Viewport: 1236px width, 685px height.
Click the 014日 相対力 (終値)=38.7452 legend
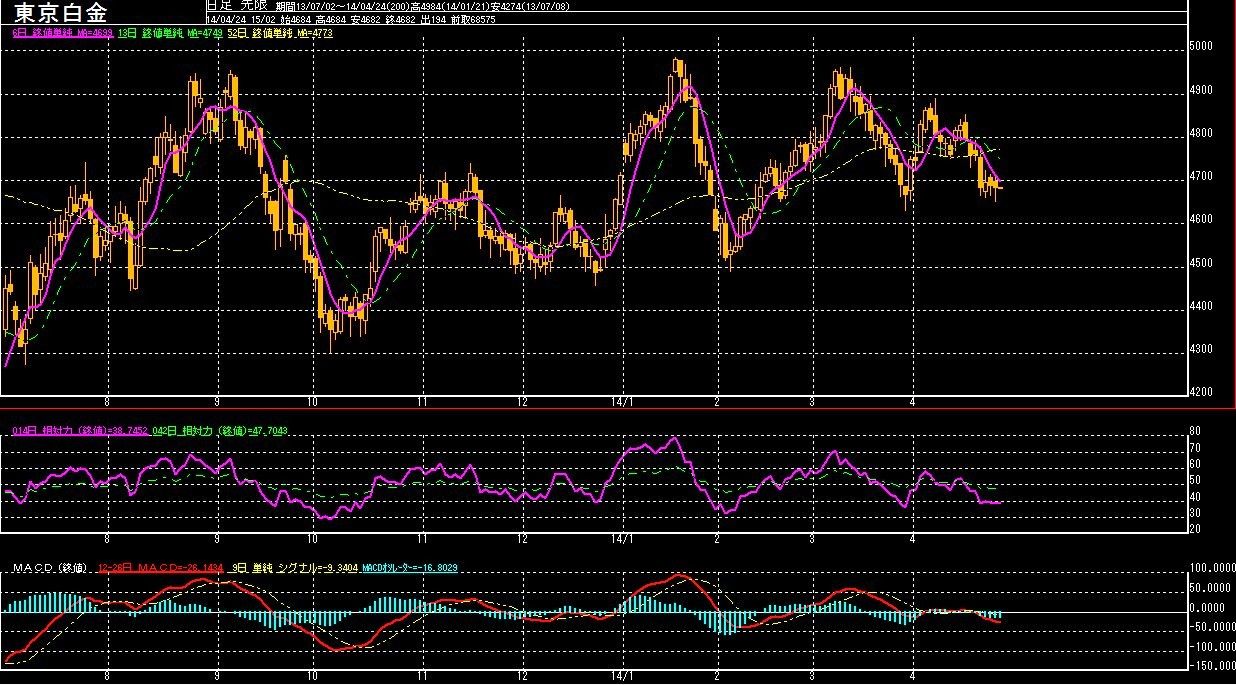[81, 430]
